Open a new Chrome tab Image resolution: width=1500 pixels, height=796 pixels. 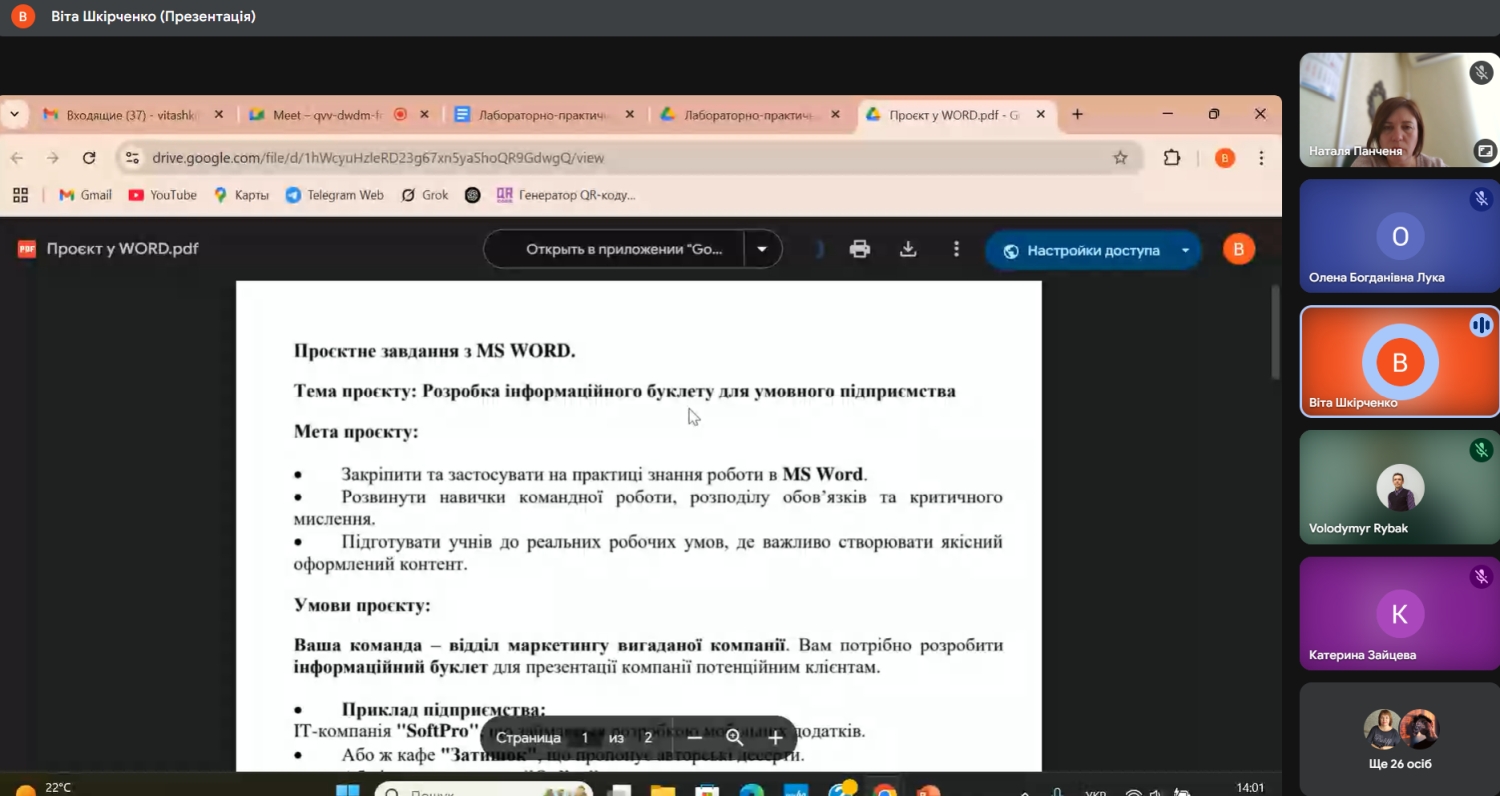pyautogui.click(x=1077, y=115)
